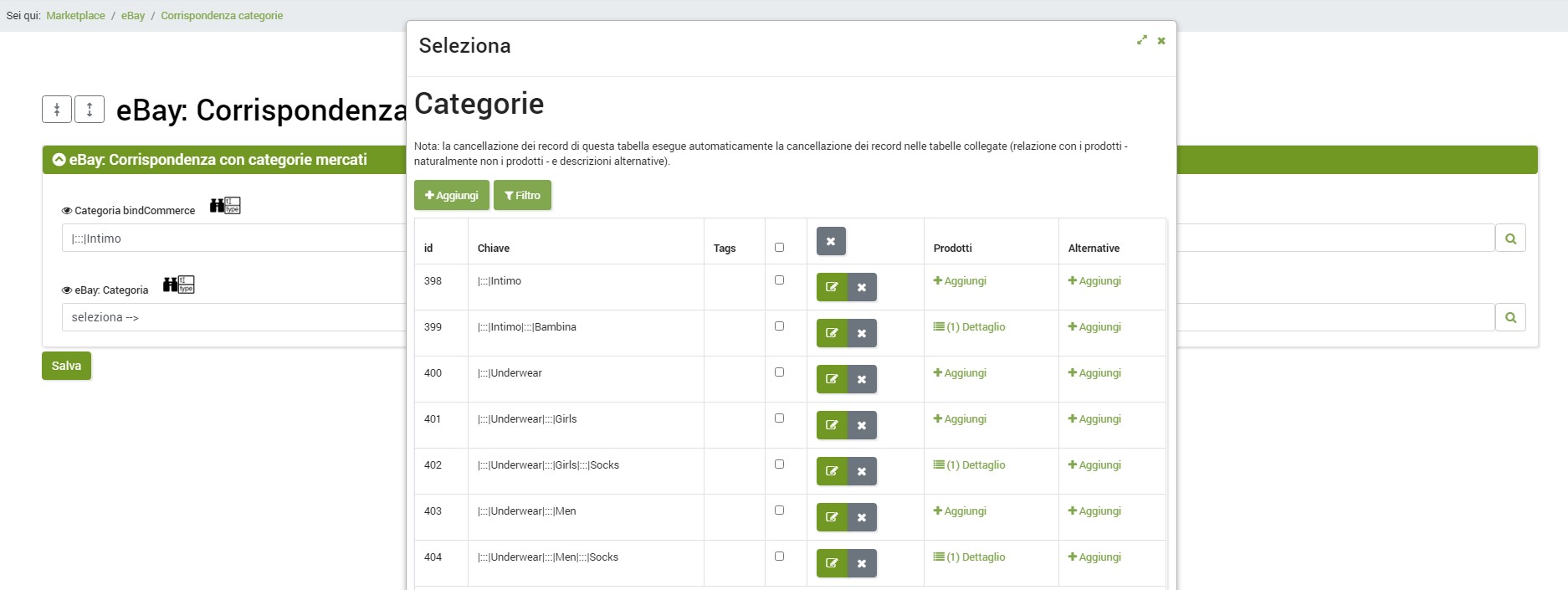Check the checkbox for row 400
The image size is (1568, 590).
[779, 372]
